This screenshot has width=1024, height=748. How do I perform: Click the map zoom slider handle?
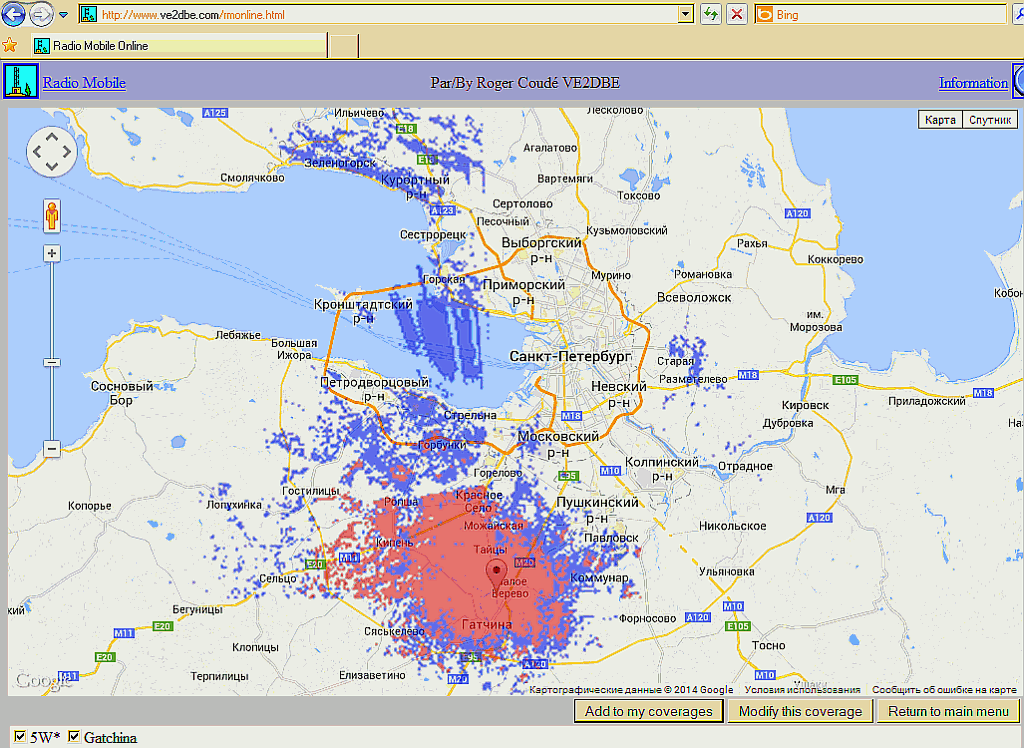pos(52,362)
